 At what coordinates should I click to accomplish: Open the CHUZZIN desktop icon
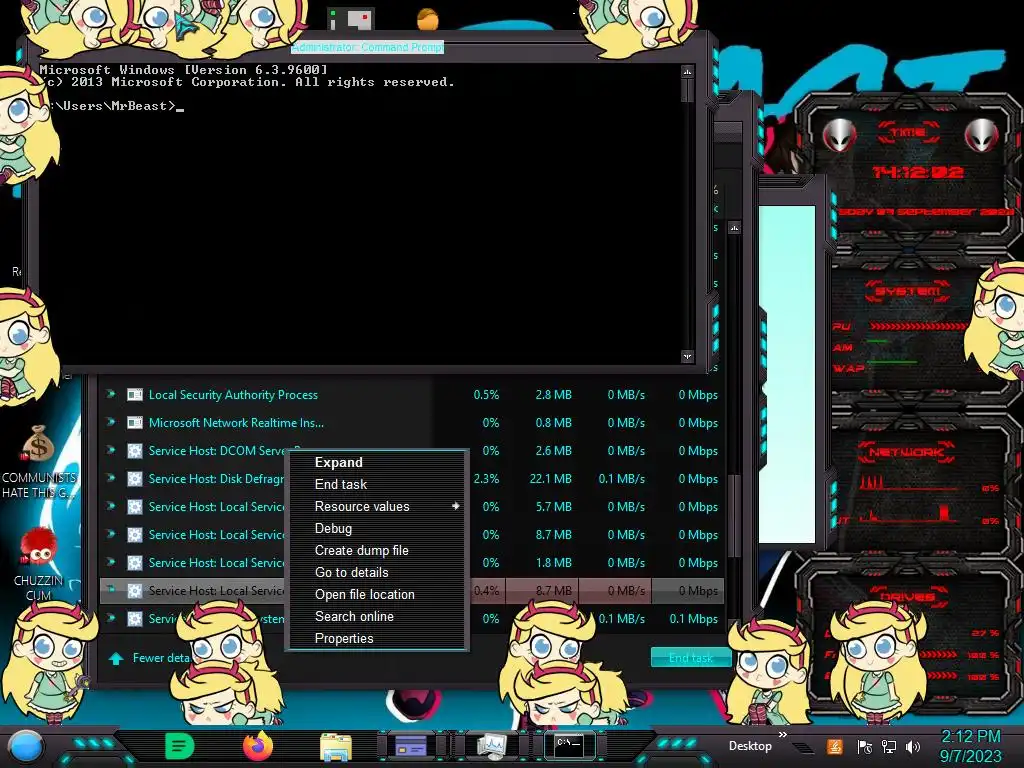coord(39,564)
